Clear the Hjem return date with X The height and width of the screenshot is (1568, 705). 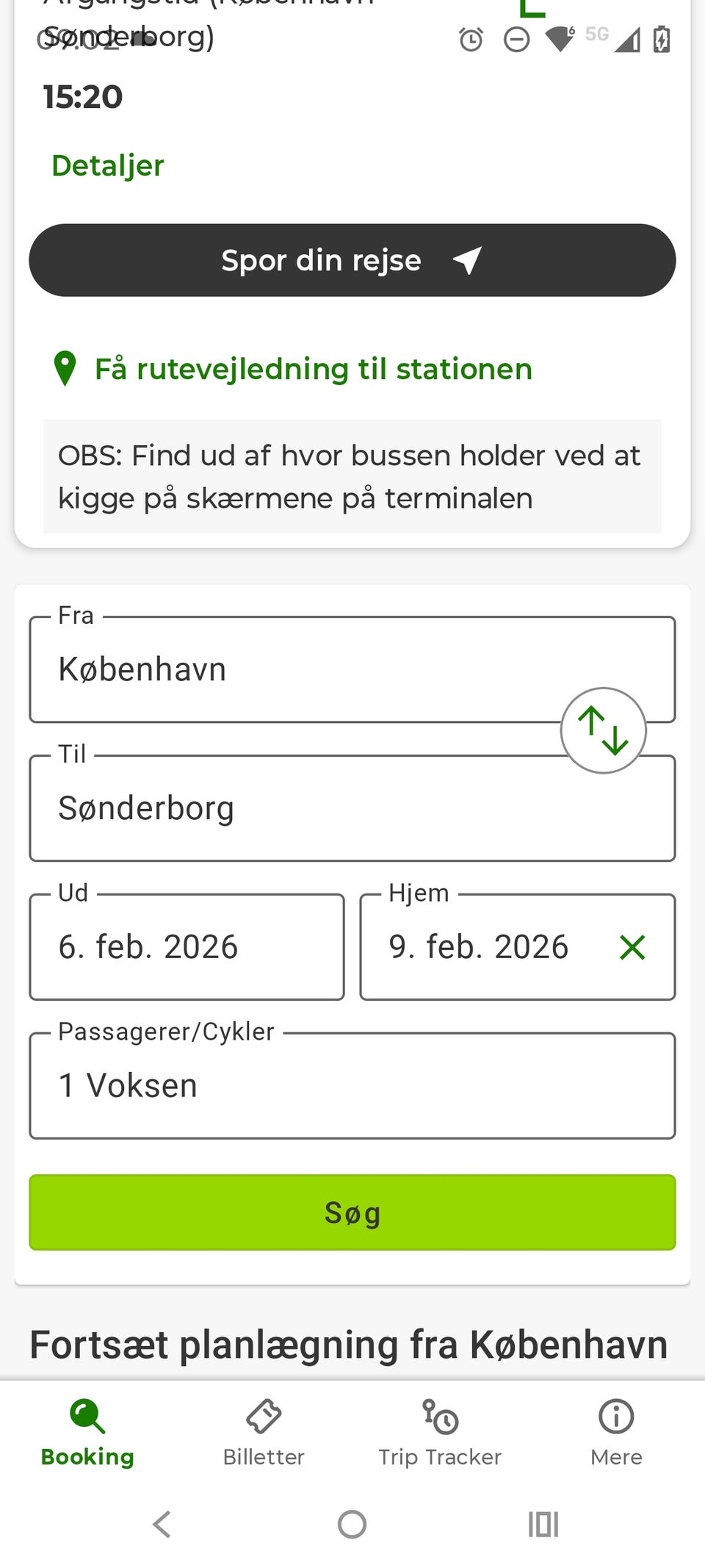pos(632,947)
